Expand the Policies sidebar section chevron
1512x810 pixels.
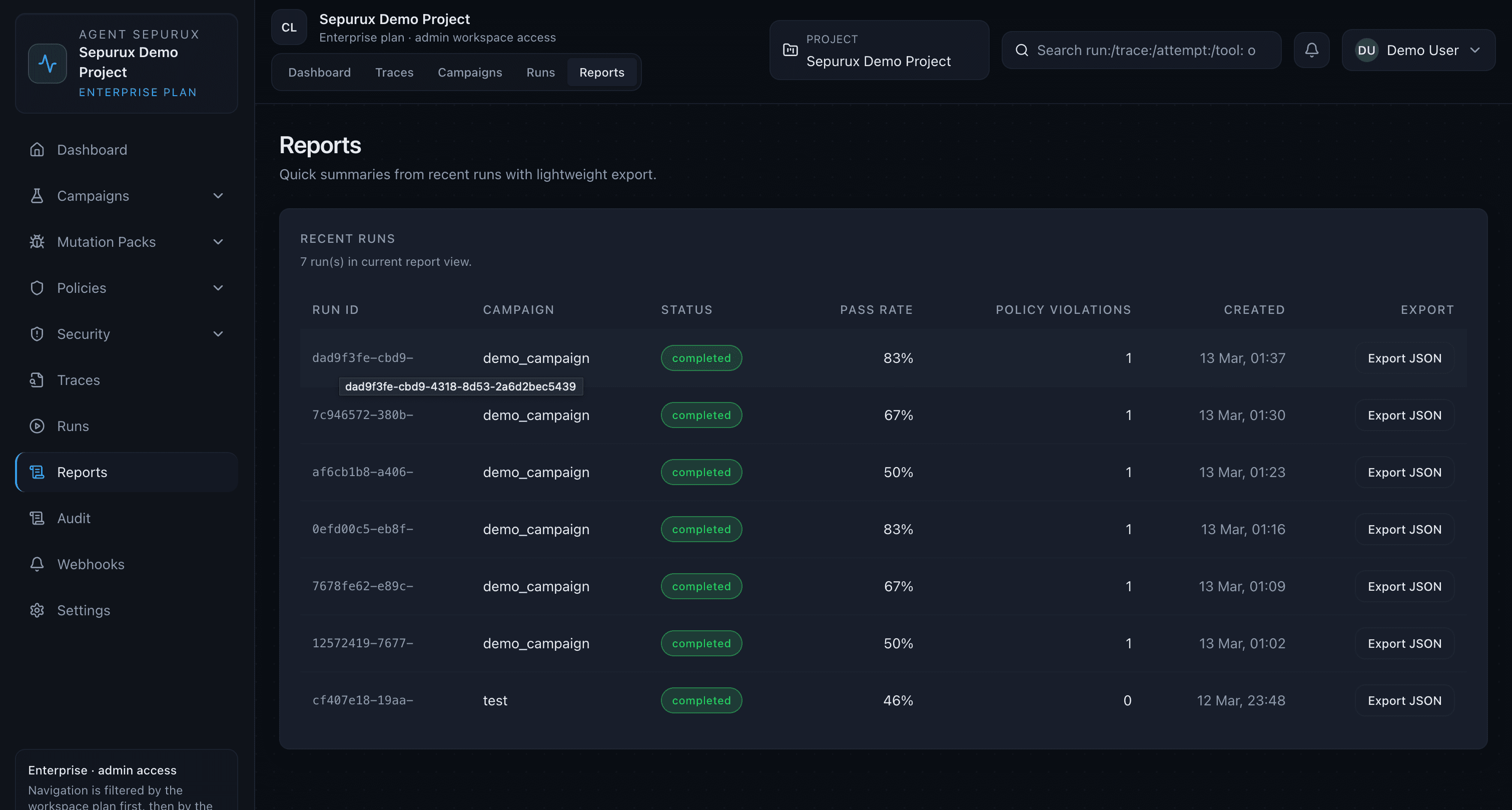point(218,288)
